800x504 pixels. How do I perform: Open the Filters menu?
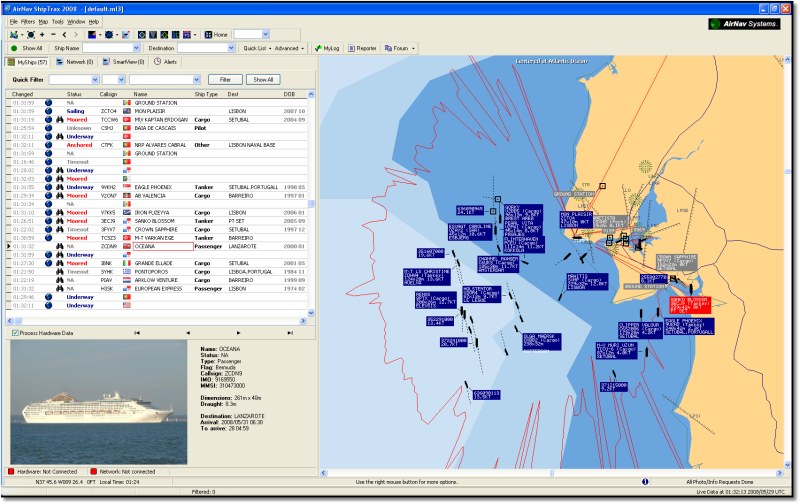tap(28, 22)
